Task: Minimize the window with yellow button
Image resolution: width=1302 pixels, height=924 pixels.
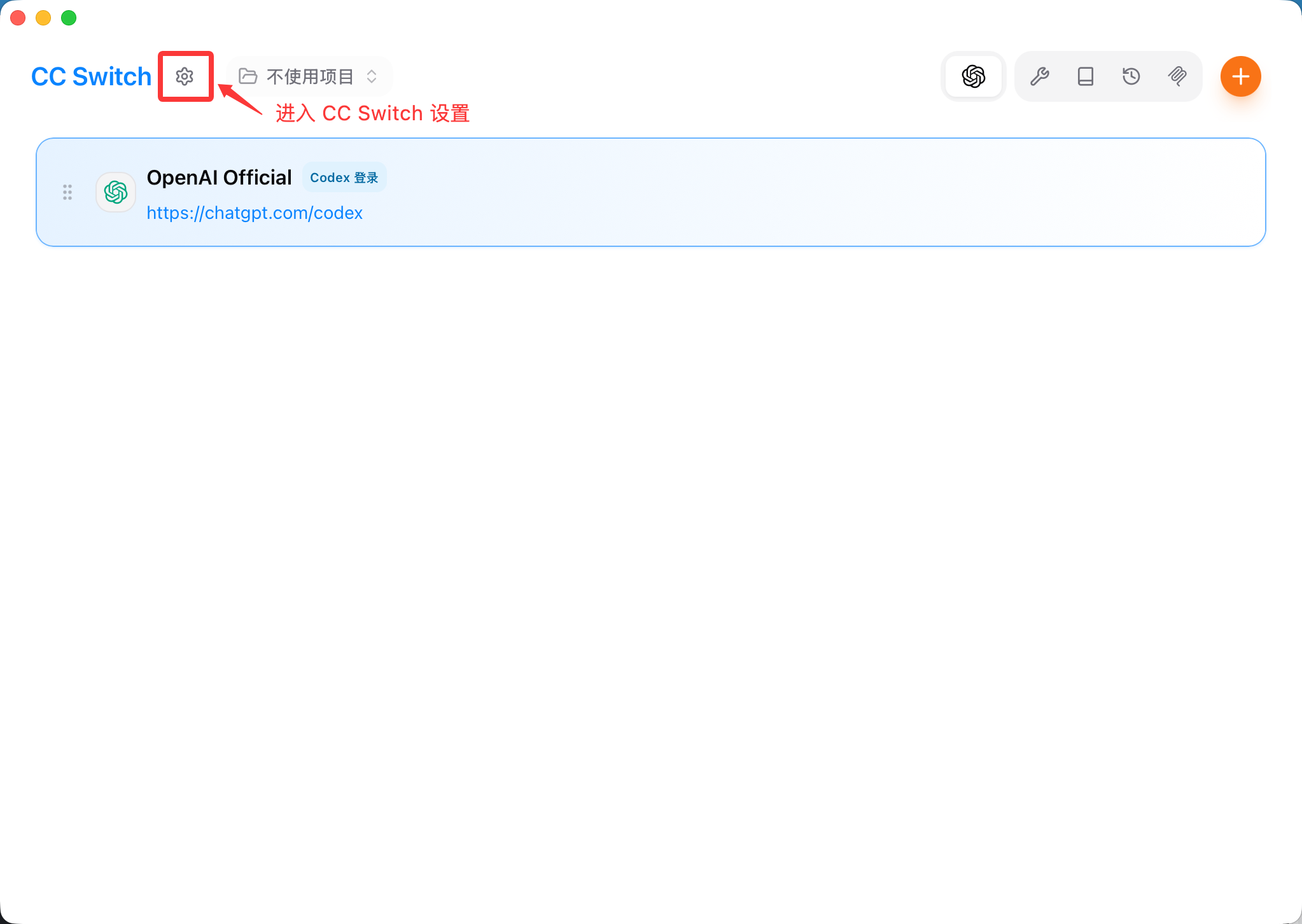Action: [x=43, y=18]
